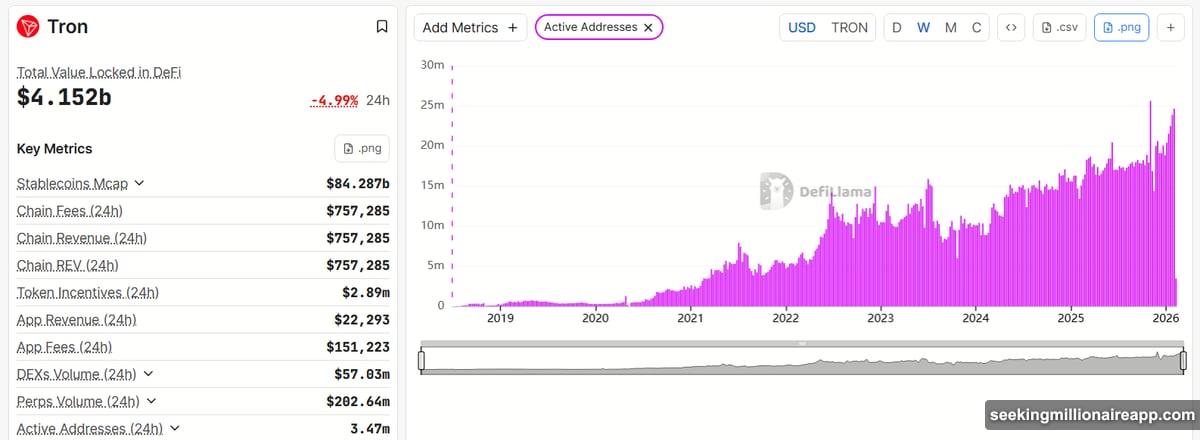
Task: Remove the Active Addresses metric chip
Action: coord(648,28)
